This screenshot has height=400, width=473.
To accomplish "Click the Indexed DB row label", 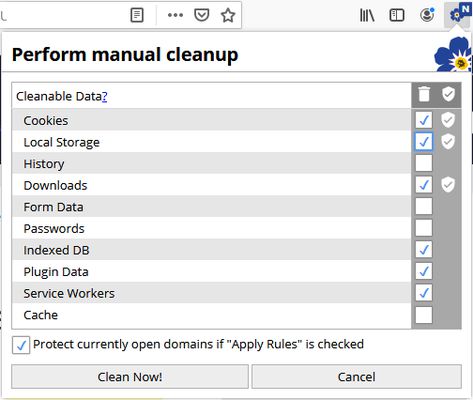I will tap(56, 250).
